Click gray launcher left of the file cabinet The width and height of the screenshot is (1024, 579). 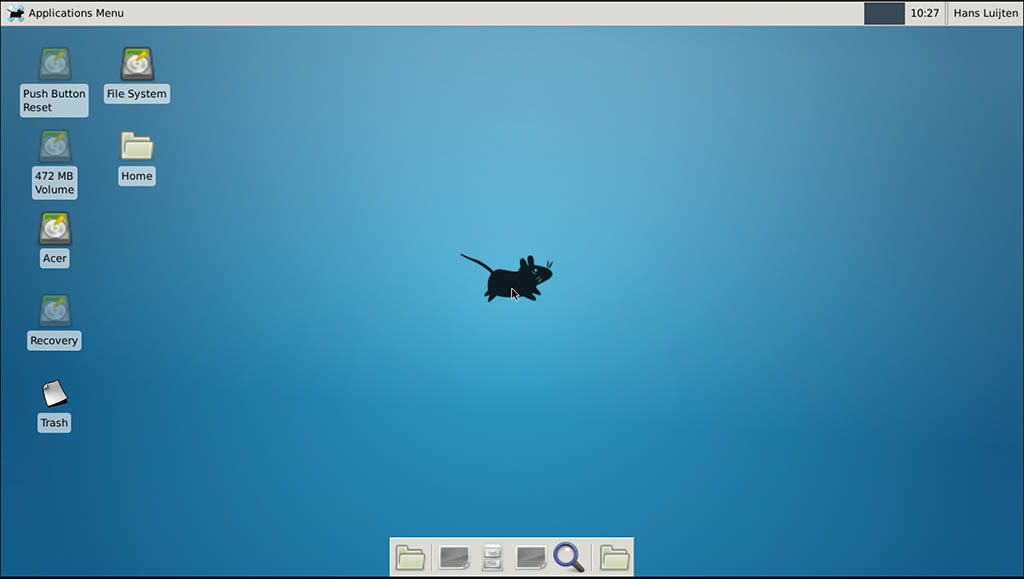[x=455, y=557]
